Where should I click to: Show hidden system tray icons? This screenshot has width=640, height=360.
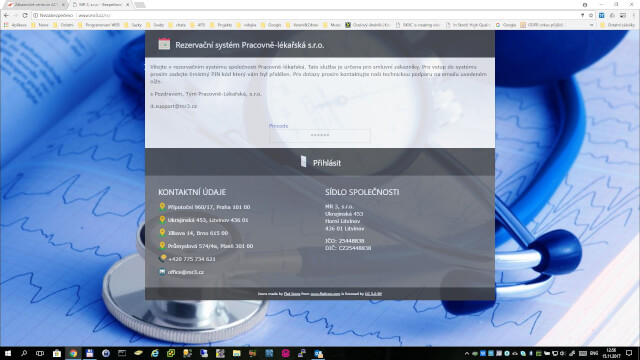point(467,353)
